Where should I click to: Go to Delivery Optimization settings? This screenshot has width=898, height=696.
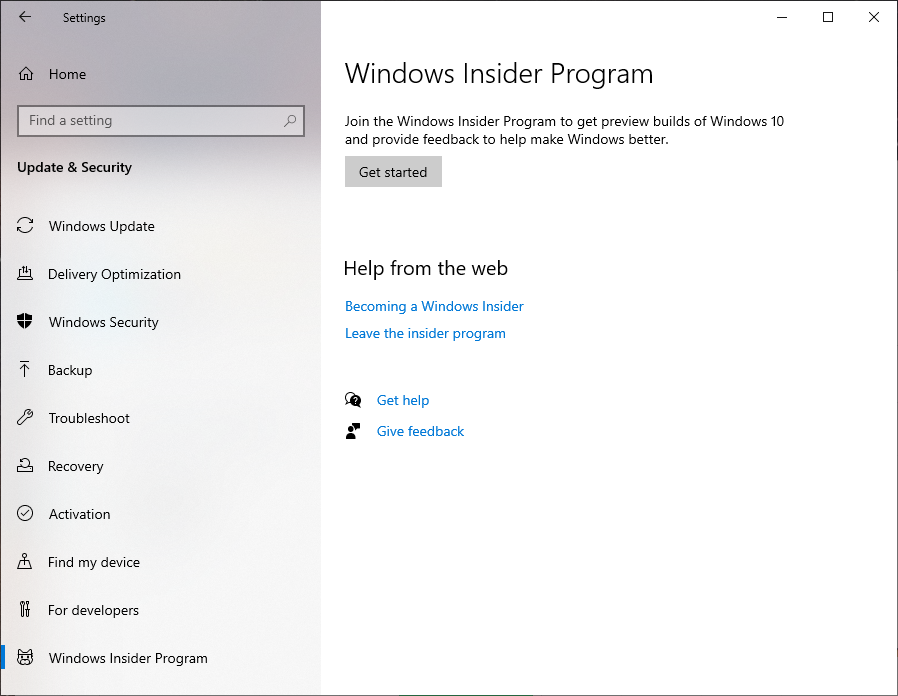115,274
